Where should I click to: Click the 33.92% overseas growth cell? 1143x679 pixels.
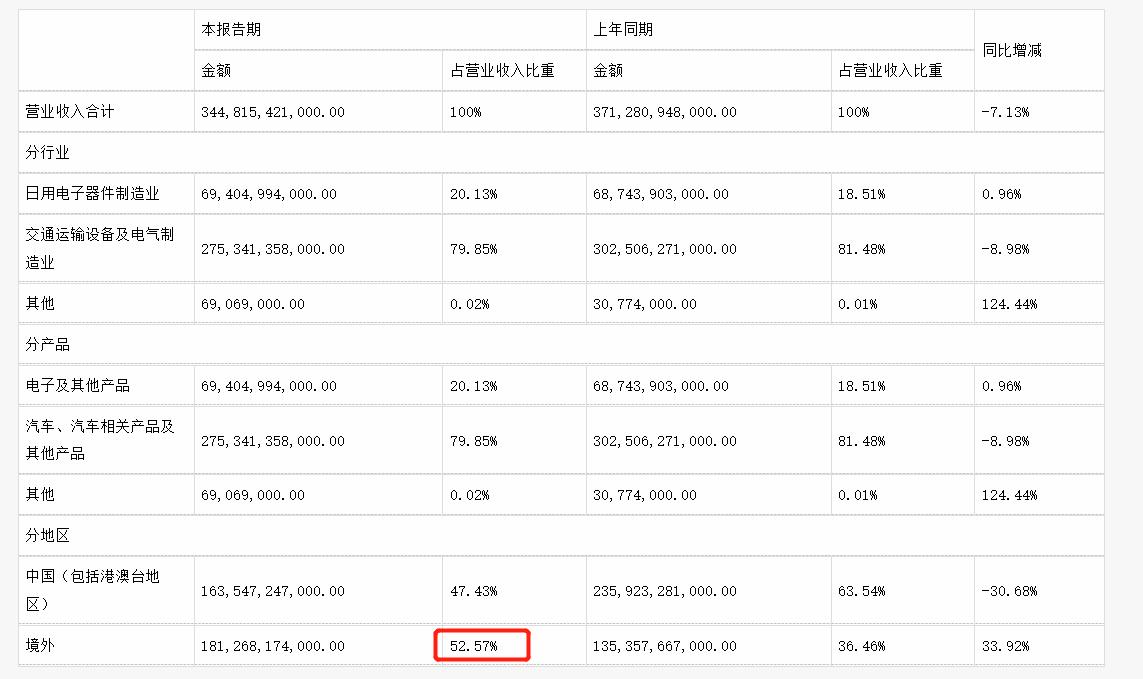(x=1005, y=646)
